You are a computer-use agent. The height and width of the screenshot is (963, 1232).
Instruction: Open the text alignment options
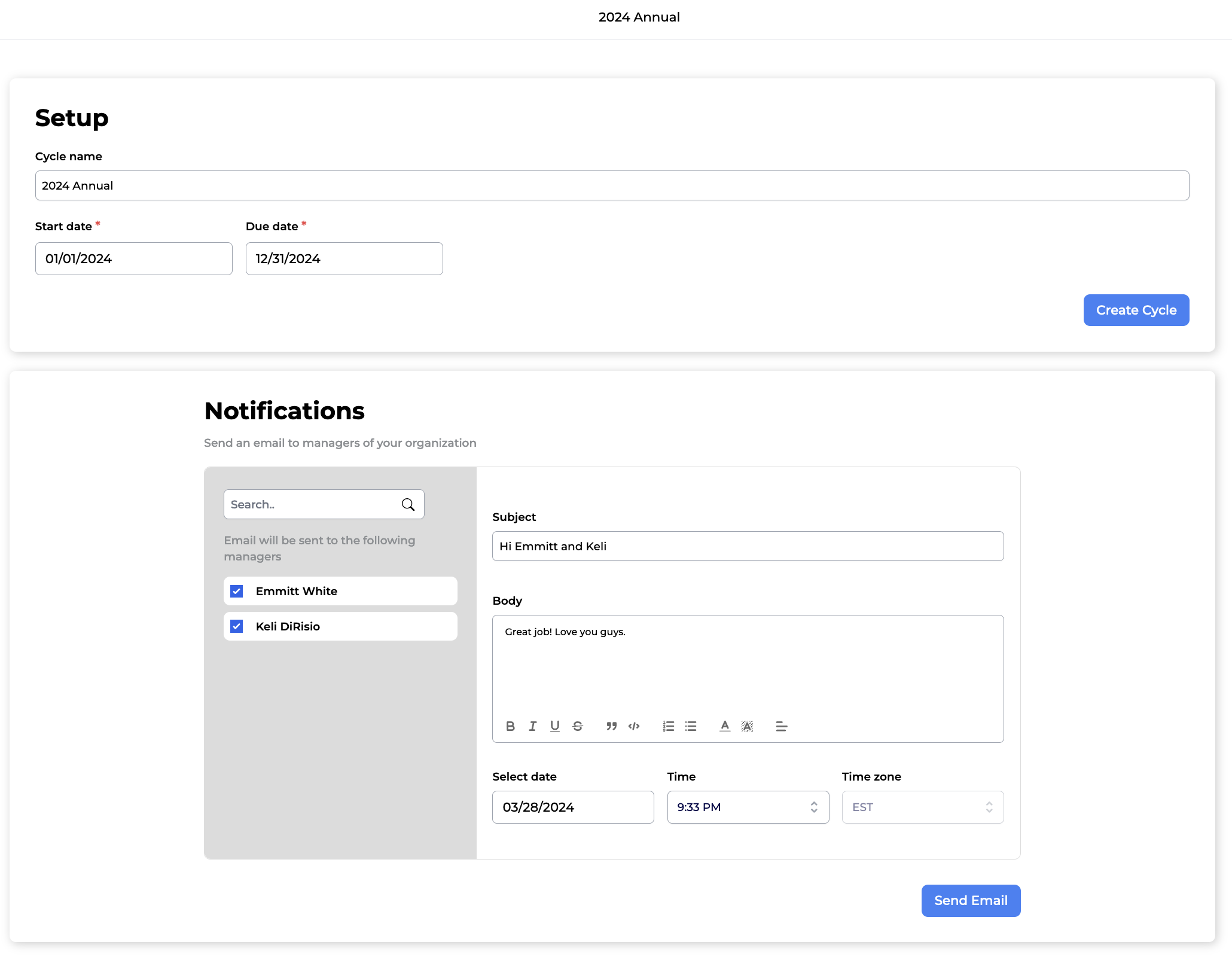781,726
